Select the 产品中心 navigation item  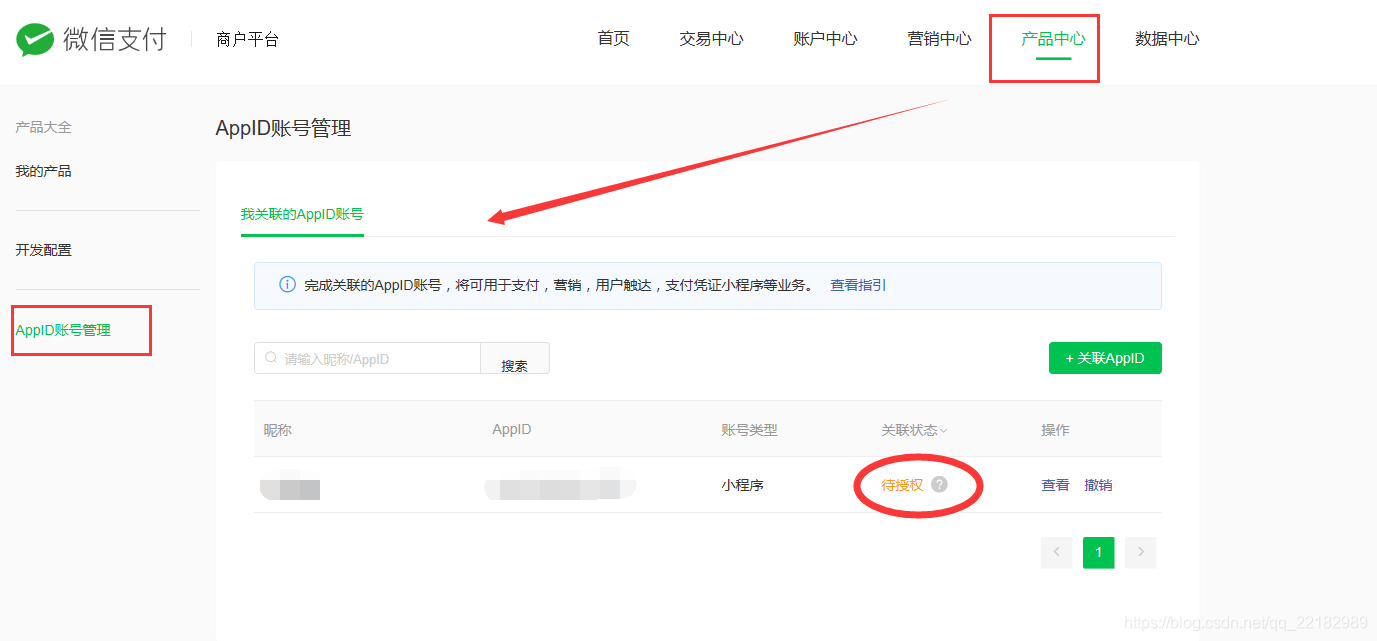[1053, 39]
